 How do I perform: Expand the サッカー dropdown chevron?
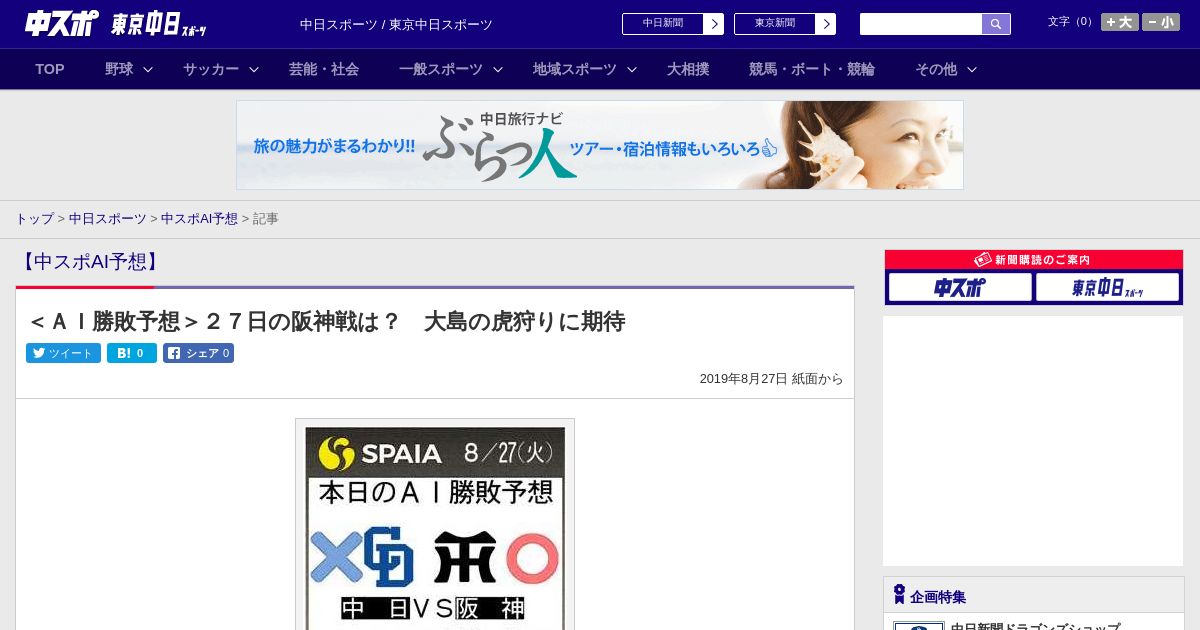coord(254,69)
